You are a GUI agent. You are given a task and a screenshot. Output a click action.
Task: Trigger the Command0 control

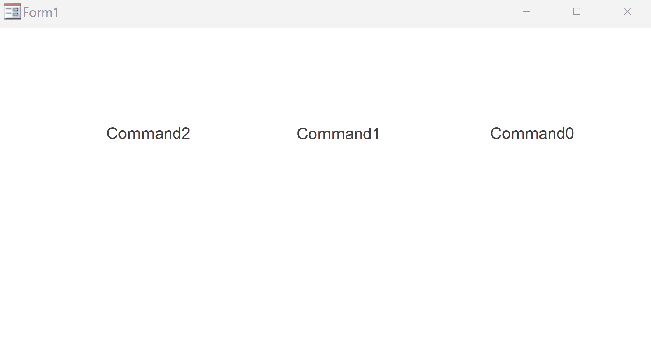[532, 133]
